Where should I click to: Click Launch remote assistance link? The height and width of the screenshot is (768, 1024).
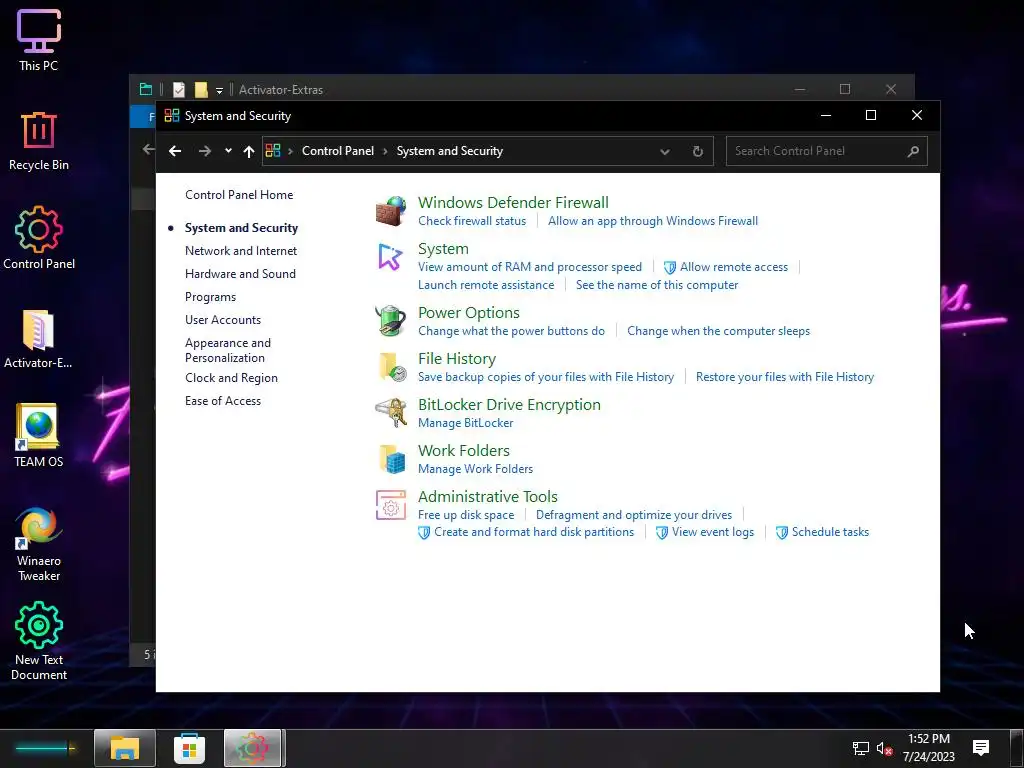pos(486,285)
